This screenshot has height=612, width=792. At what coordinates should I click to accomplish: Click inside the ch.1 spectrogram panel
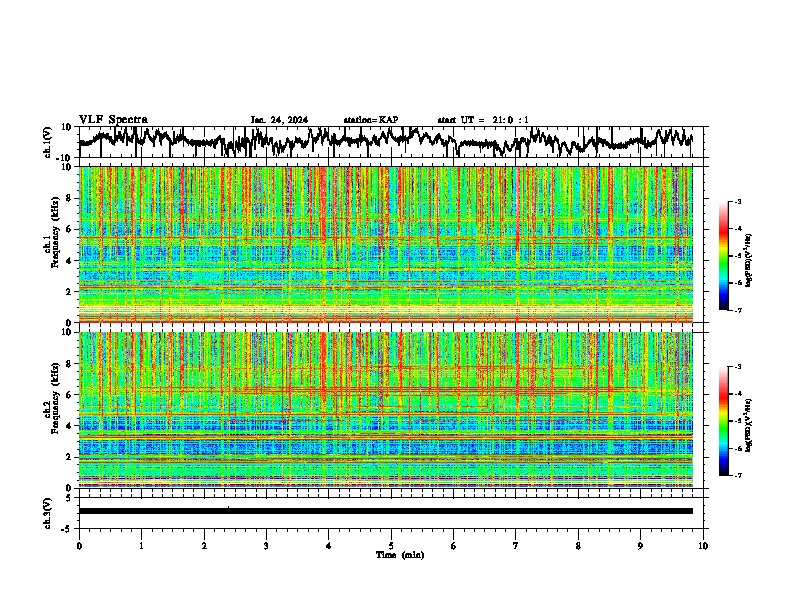385,244
